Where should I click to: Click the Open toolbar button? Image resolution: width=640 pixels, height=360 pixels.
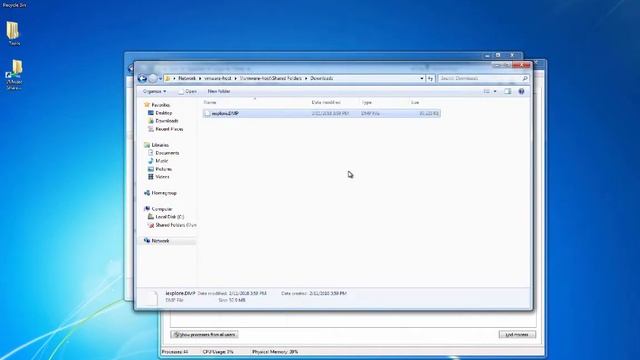coord(187,91)
